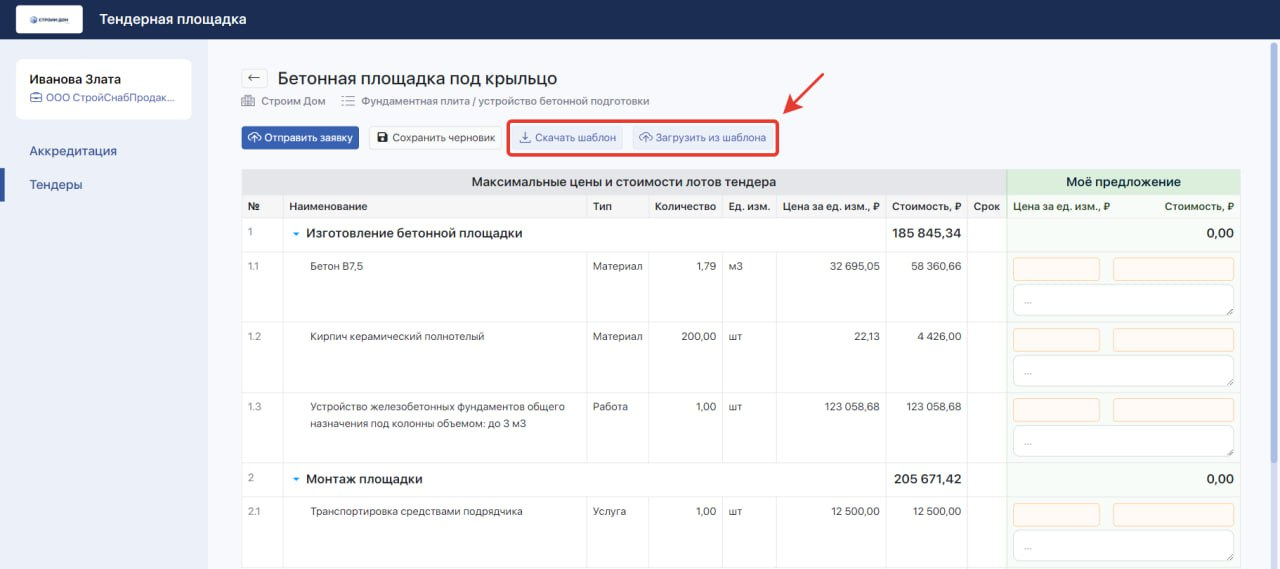The width and height of the screenshot is (1280, 569).
Task: Click cost field for Устройство железобетонных фундаментов
Action: [1173, 410]
